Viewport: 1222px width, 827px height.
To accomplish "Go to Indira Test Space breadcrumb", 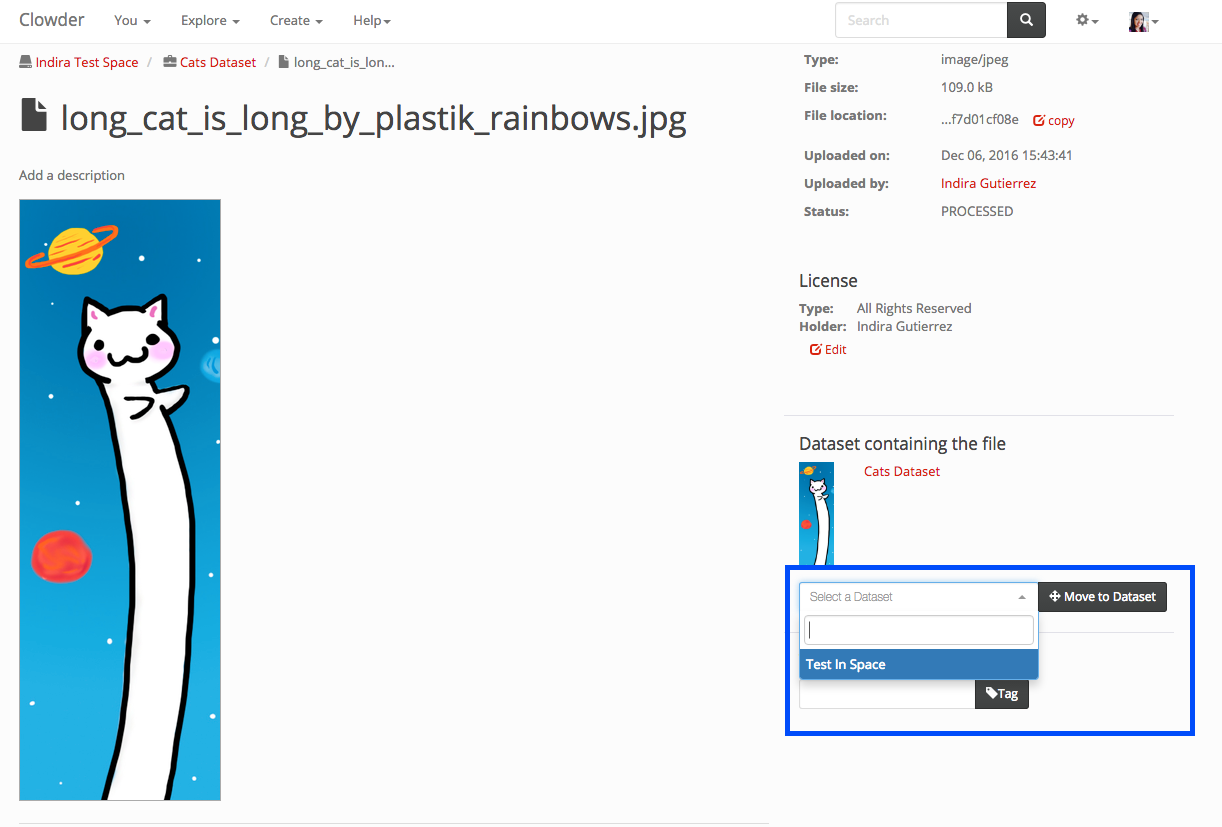I will coord(86,62).
